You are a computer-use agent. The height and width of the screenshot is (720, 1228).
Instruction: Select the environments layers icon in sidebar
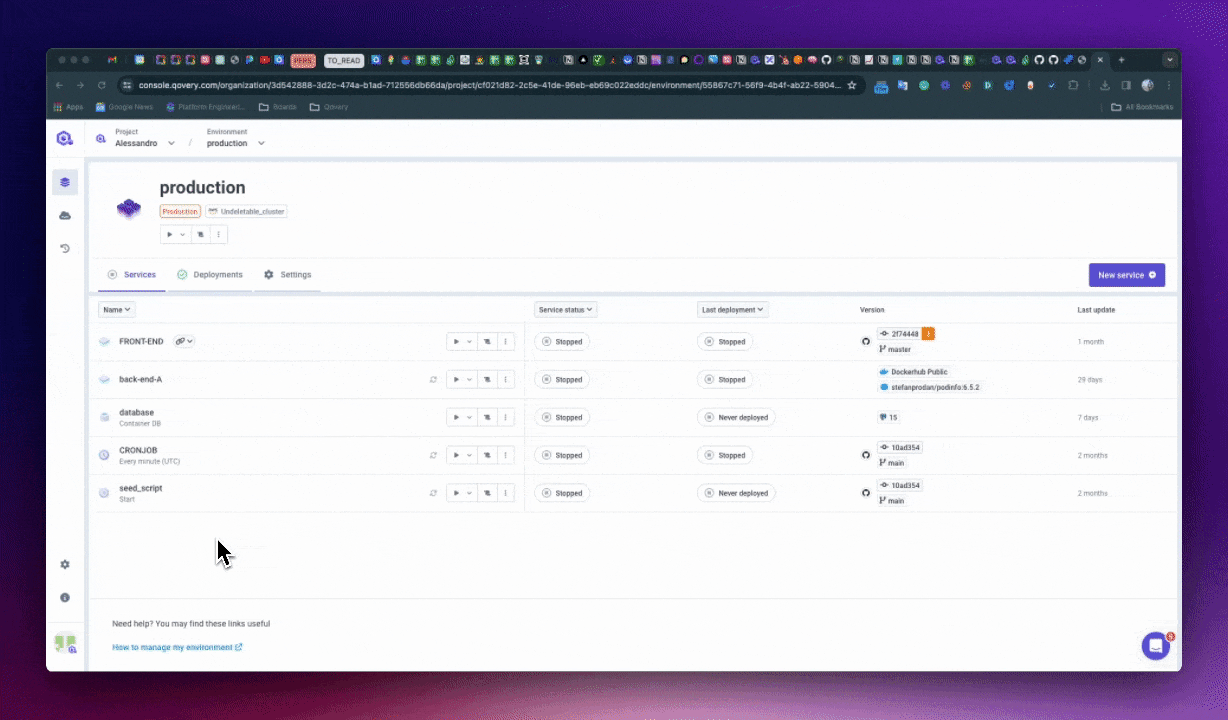pyautogui.click(x=65, y=182)
